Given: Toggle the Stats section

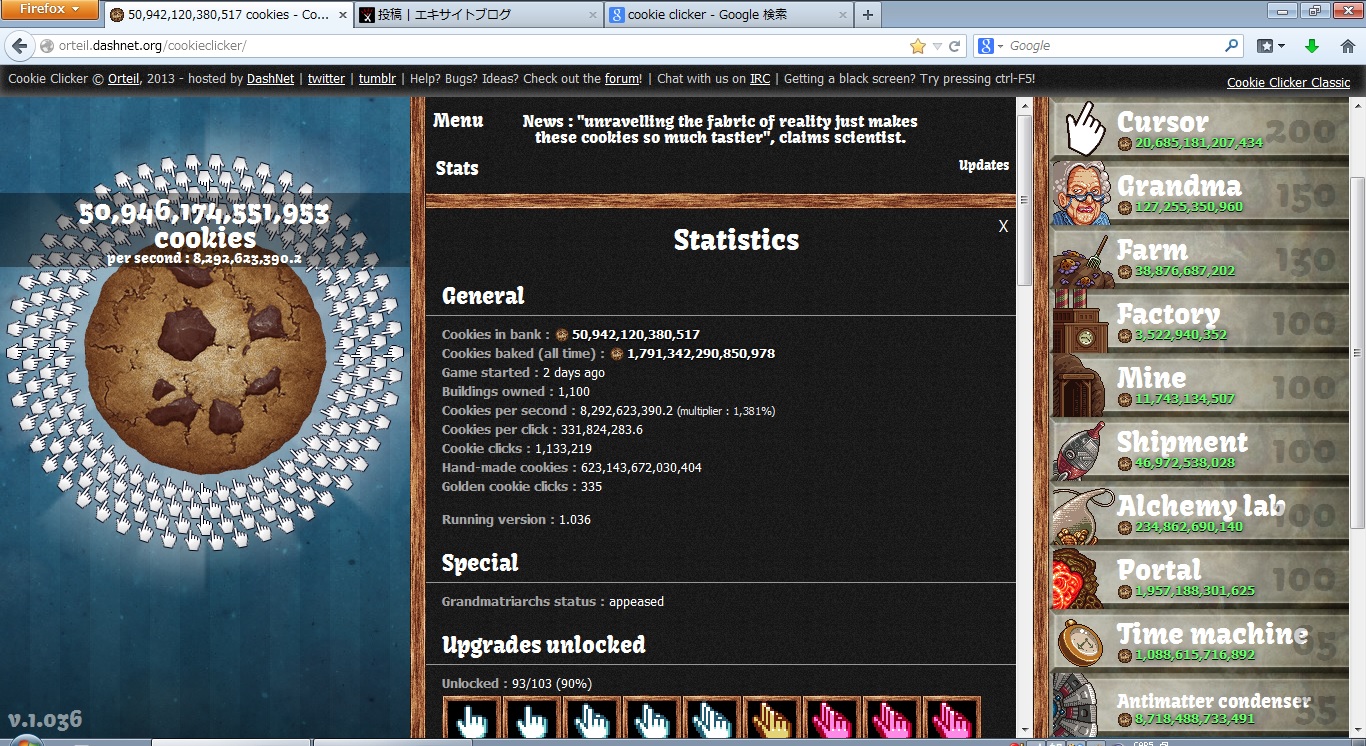Looking at the screenshot, I should pyautogui.click(x=457, y=168).
